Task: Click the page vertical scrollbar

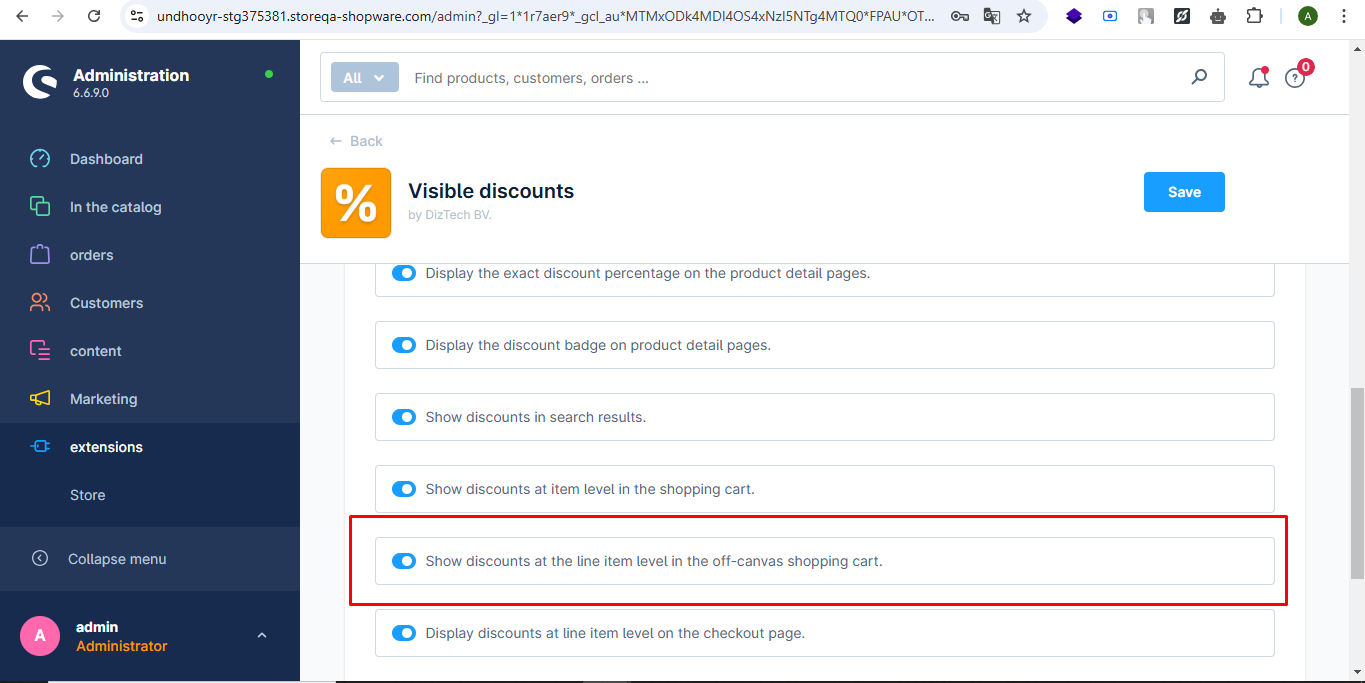Action: tap(1357, 483)
